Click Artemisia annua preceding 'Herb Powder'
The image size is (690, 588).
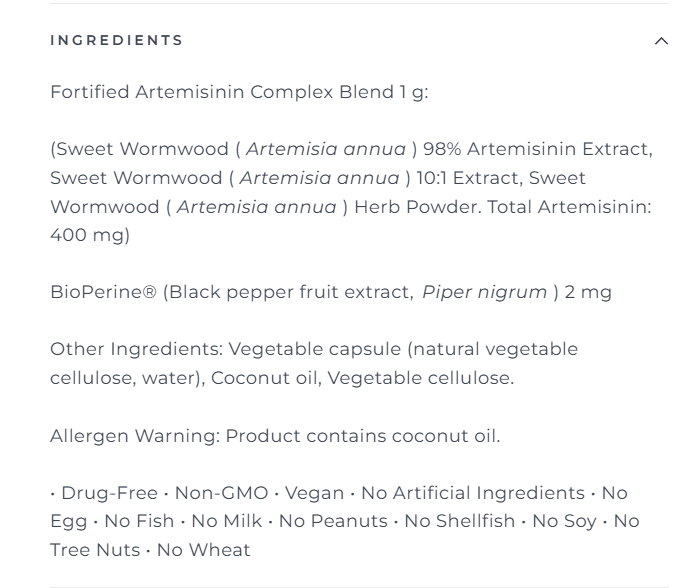pos(256,207)
